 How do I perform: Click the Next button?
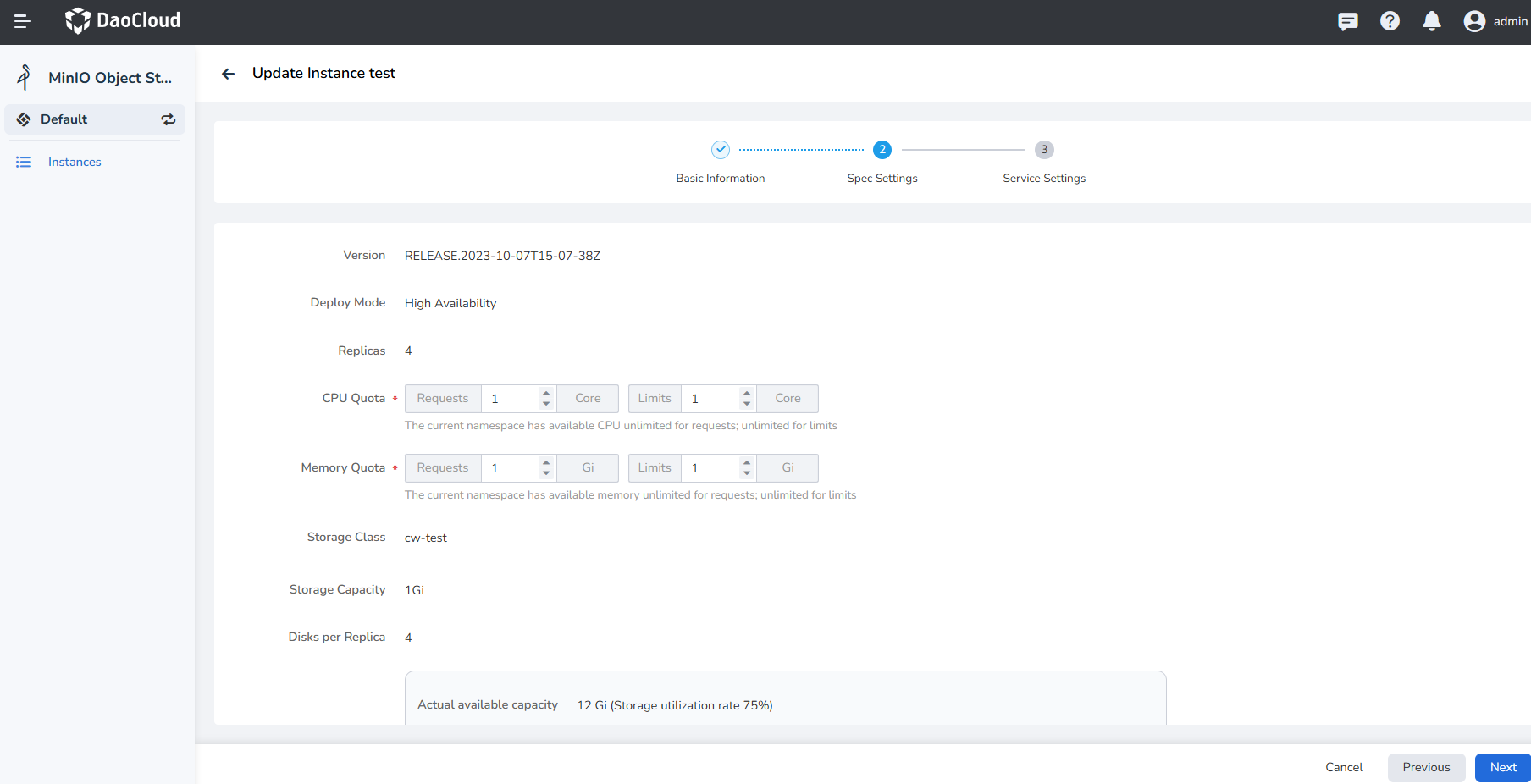pos(1502,767)
